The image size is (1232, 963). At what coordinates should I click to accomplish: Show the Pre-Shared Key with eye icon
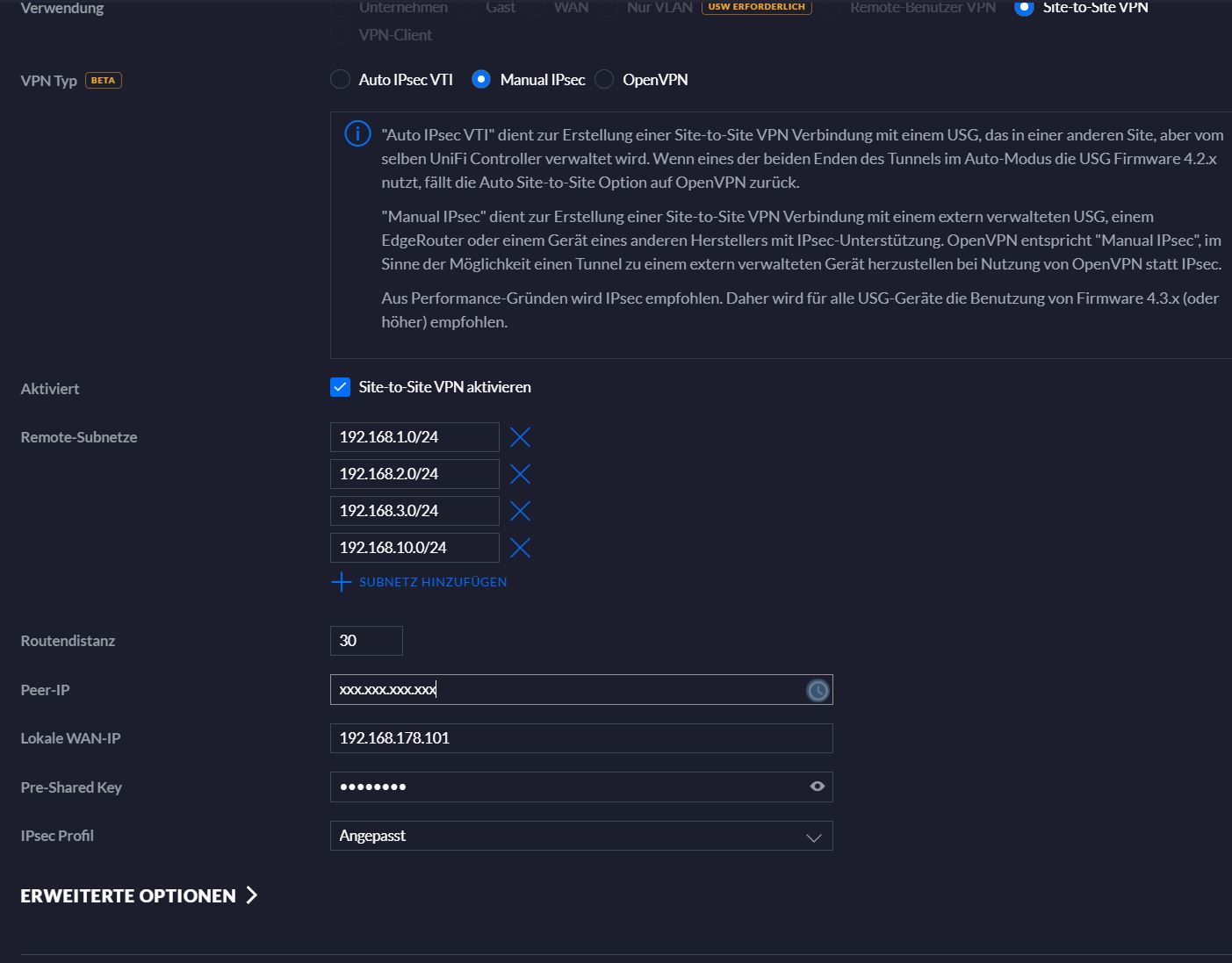point(817,787)
